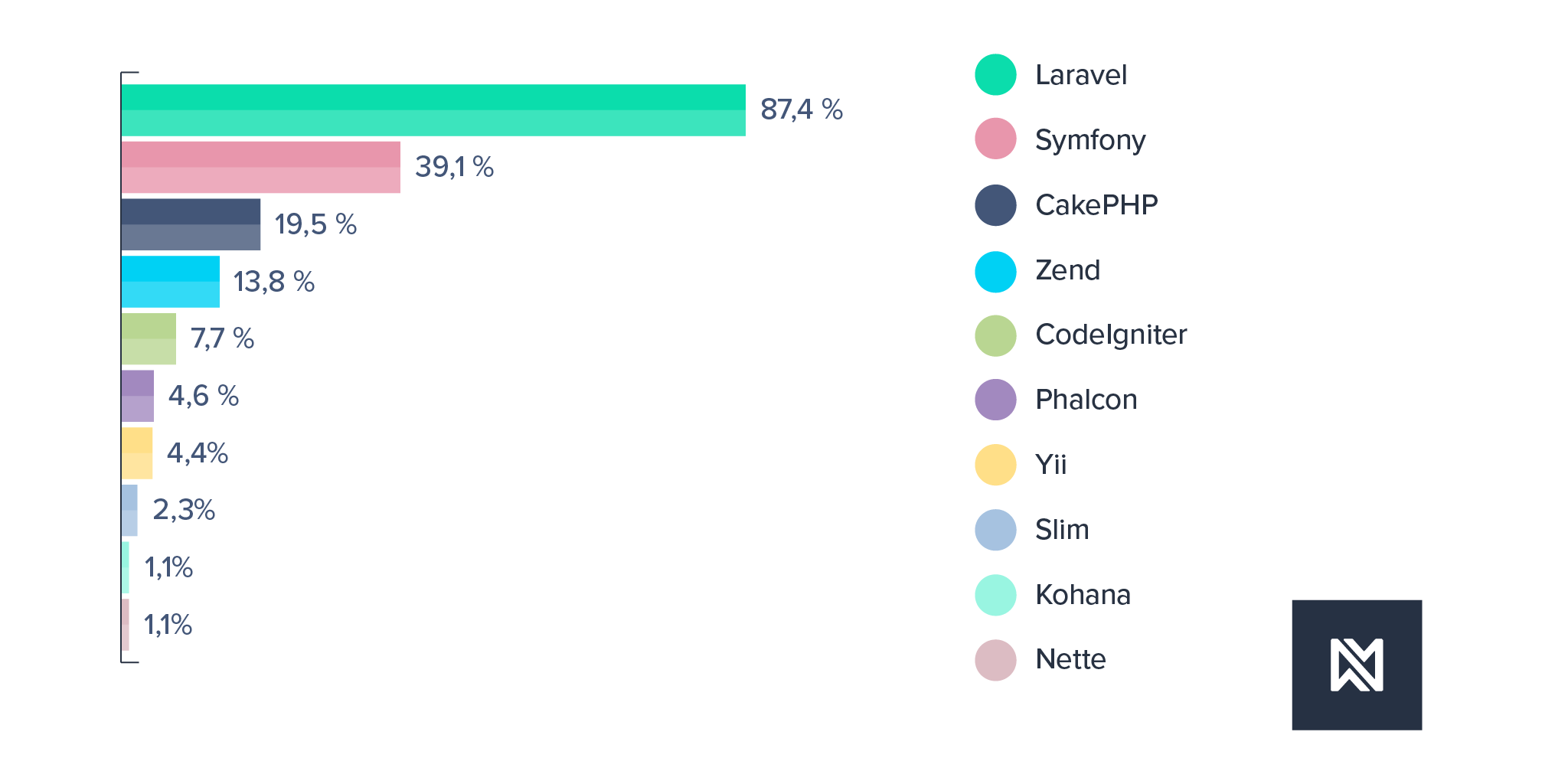Click the Laravel green legend circle
Screen dimensions: 1568x784
point(995,75)
